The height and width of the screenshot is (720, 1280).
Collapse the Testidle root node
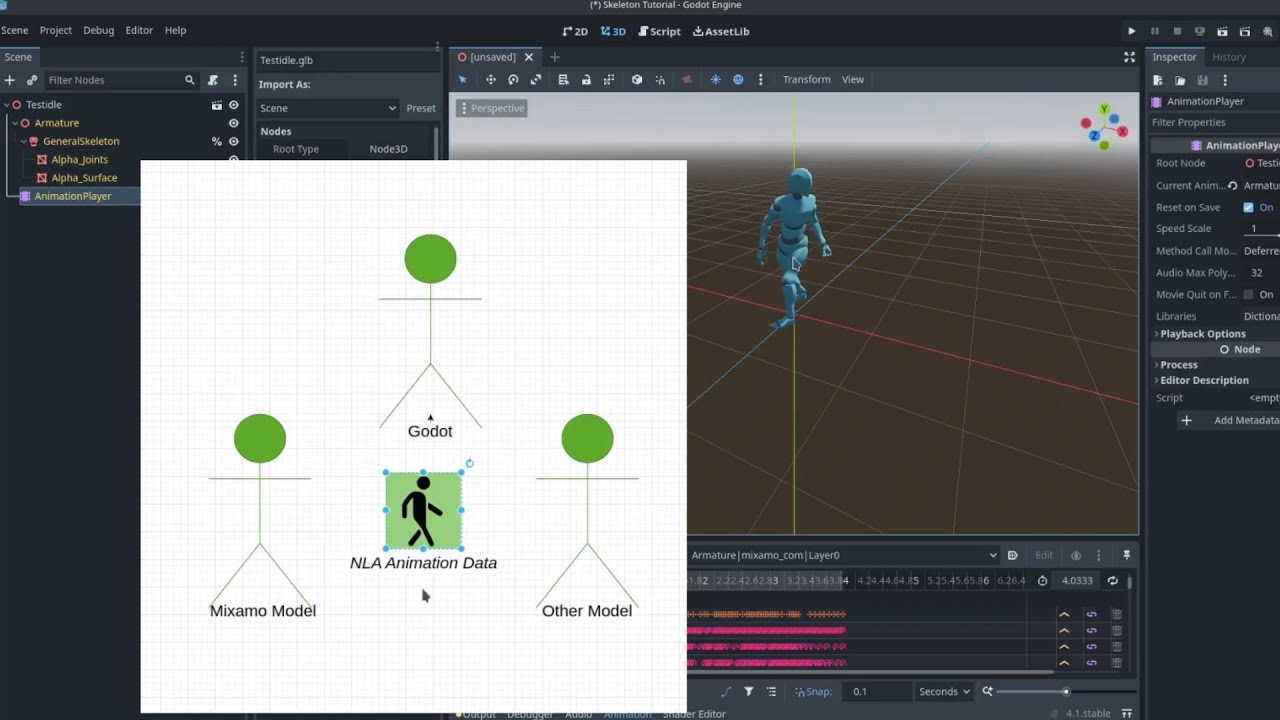tap(6, 105)
